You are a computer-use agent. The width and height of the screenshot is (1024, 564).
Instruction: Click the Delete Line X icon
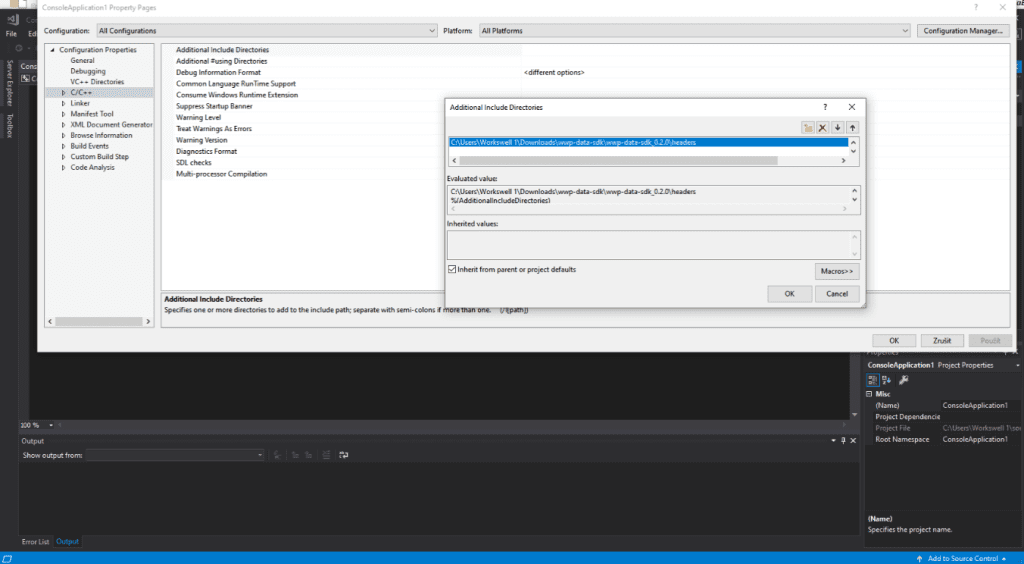point(822,128)
